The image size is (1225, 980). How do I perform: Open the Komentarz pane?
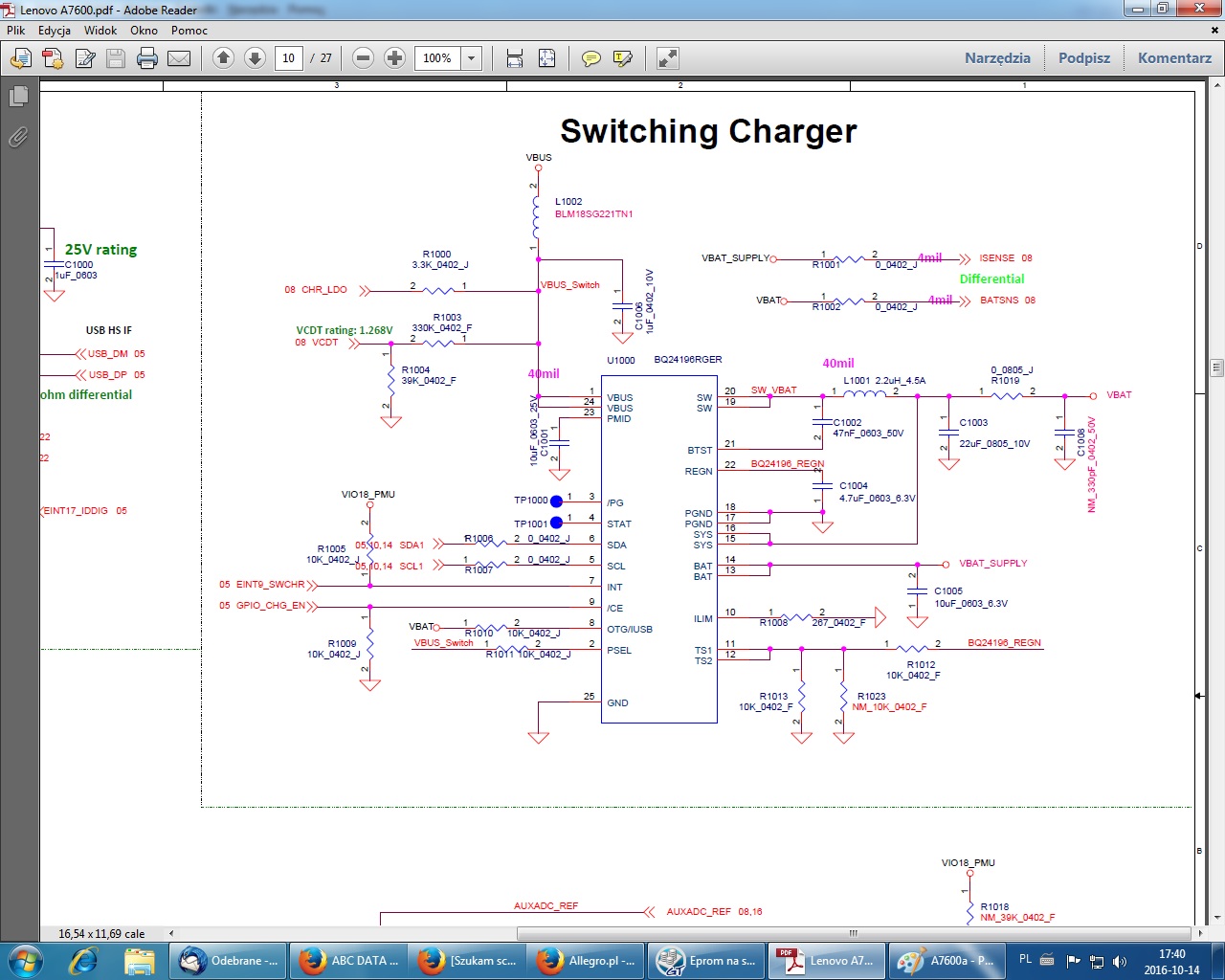(1174, 57)
